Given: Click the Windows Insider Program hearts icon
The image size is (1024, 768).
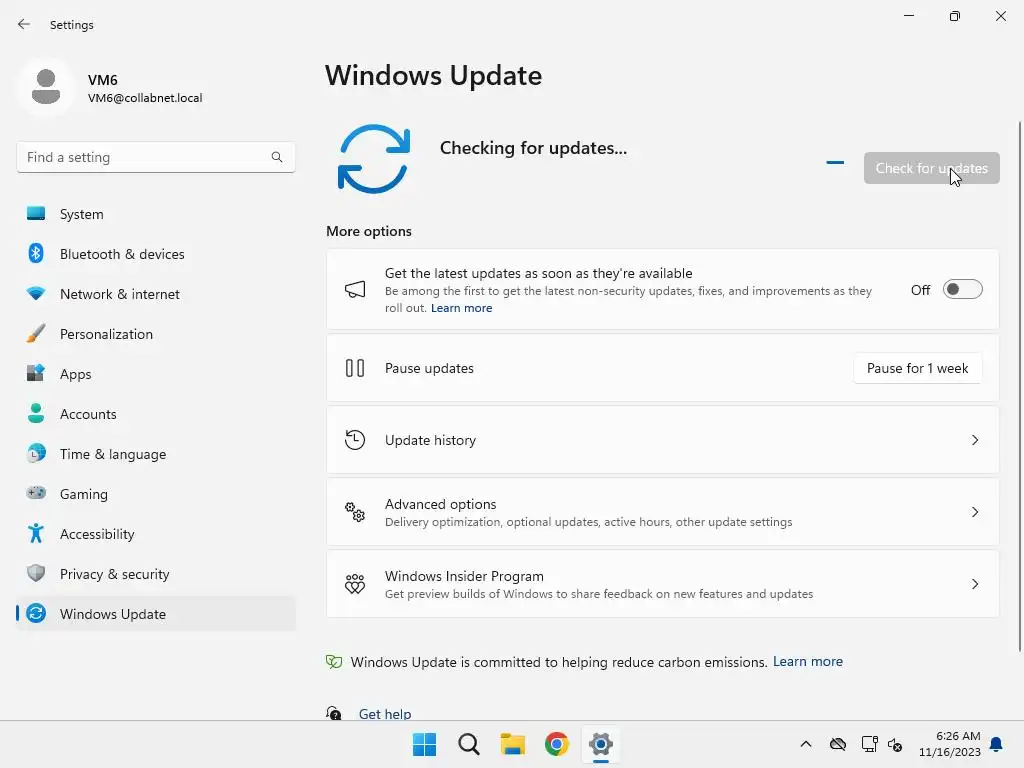Looking at the screenshot, I should click(x=355, y=583).
